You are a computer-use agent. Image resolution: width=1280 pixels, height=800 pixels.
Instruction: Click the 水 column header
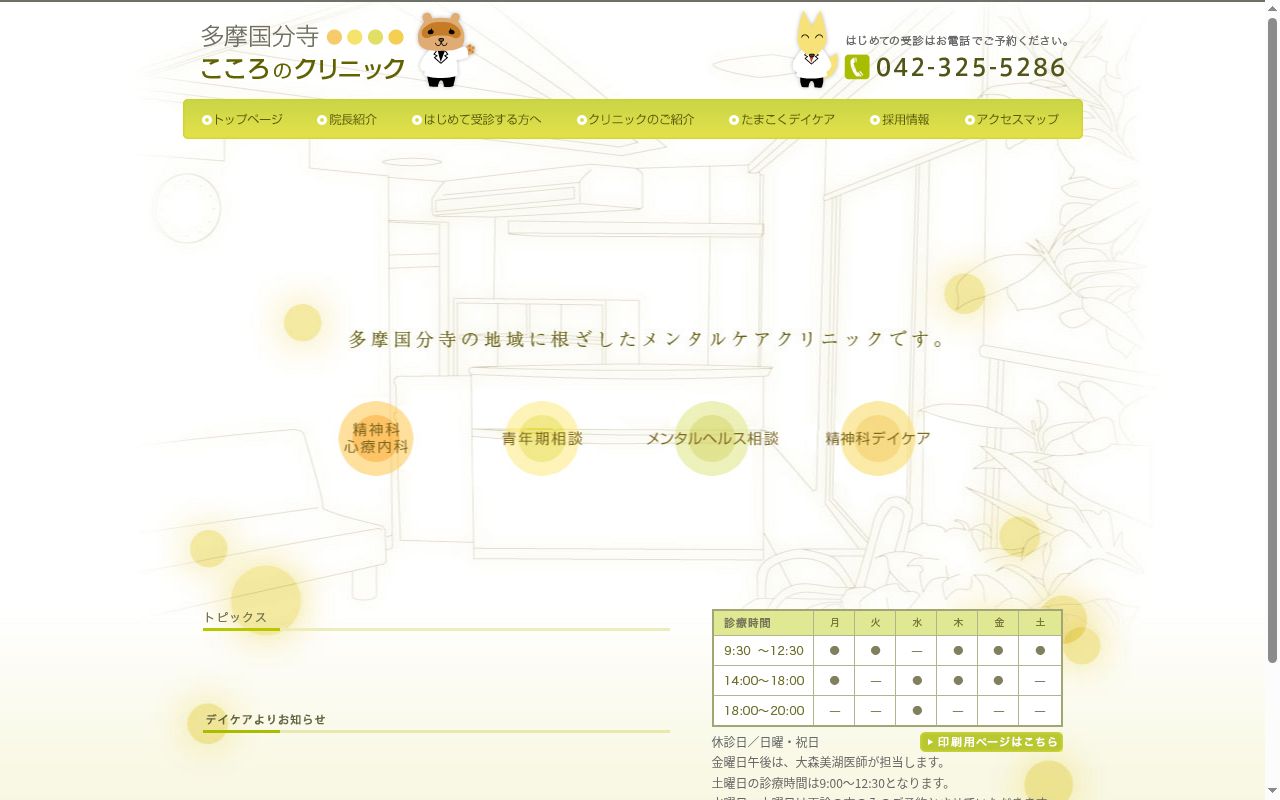(916, 623)
